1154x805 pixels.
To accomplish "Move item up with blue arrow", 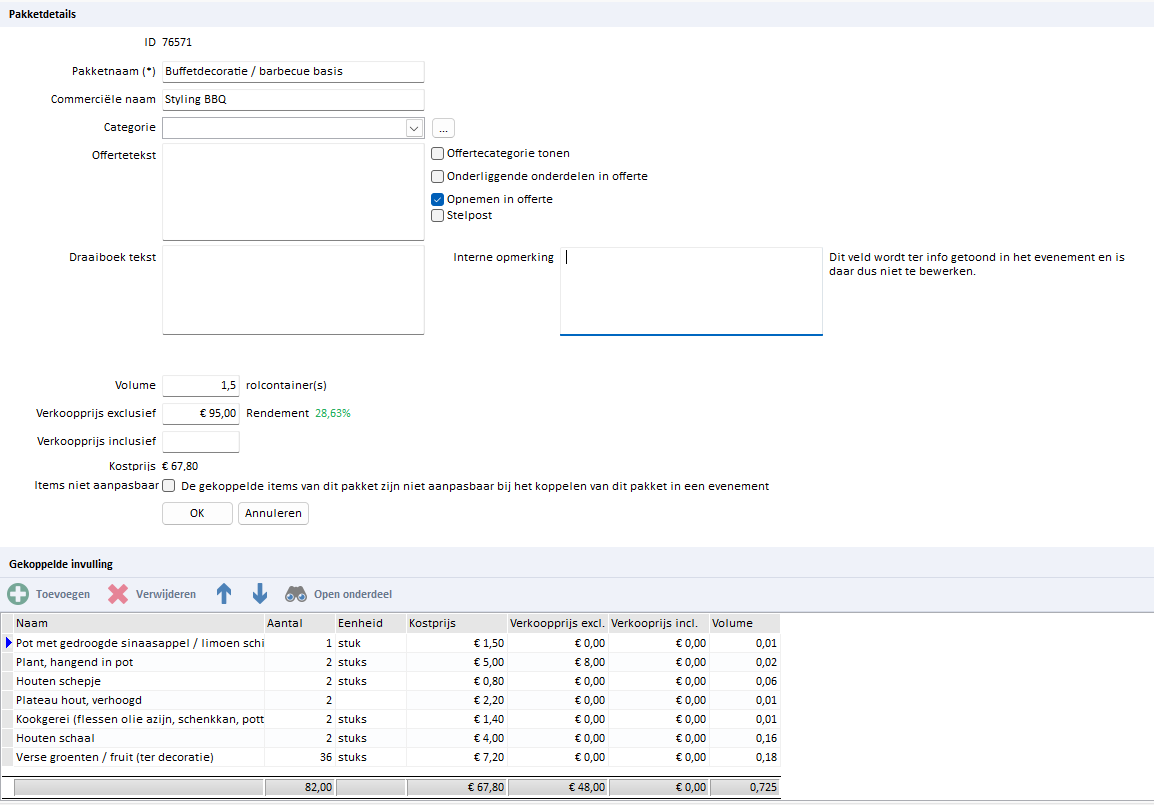I will [x=224, y=594].
